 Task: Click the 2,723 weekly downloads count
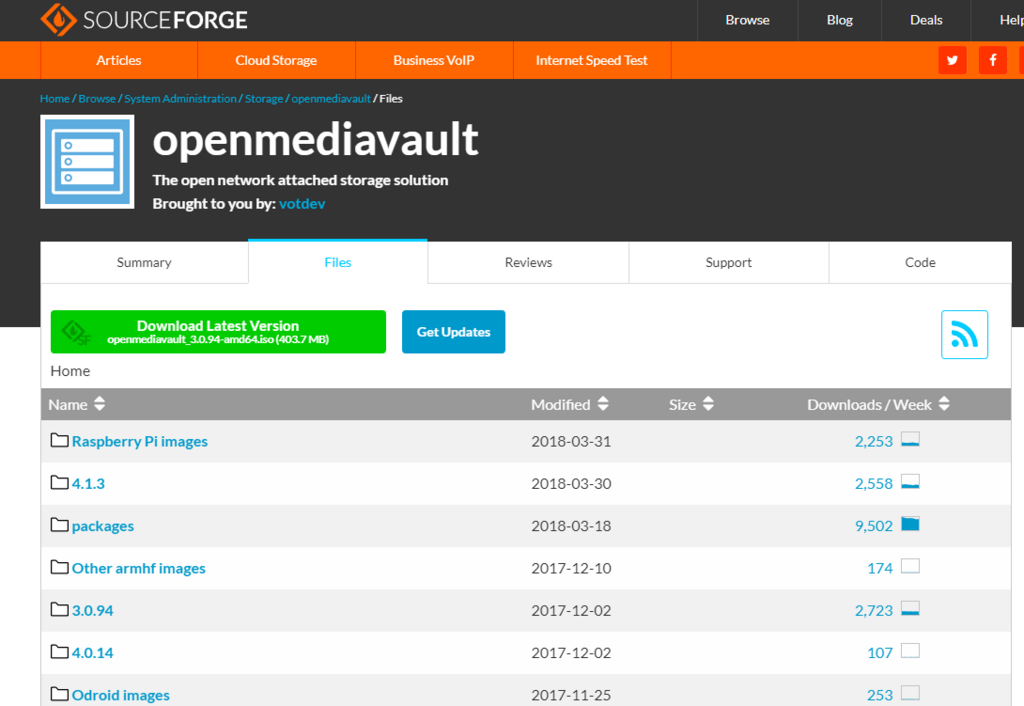[874, 611]
